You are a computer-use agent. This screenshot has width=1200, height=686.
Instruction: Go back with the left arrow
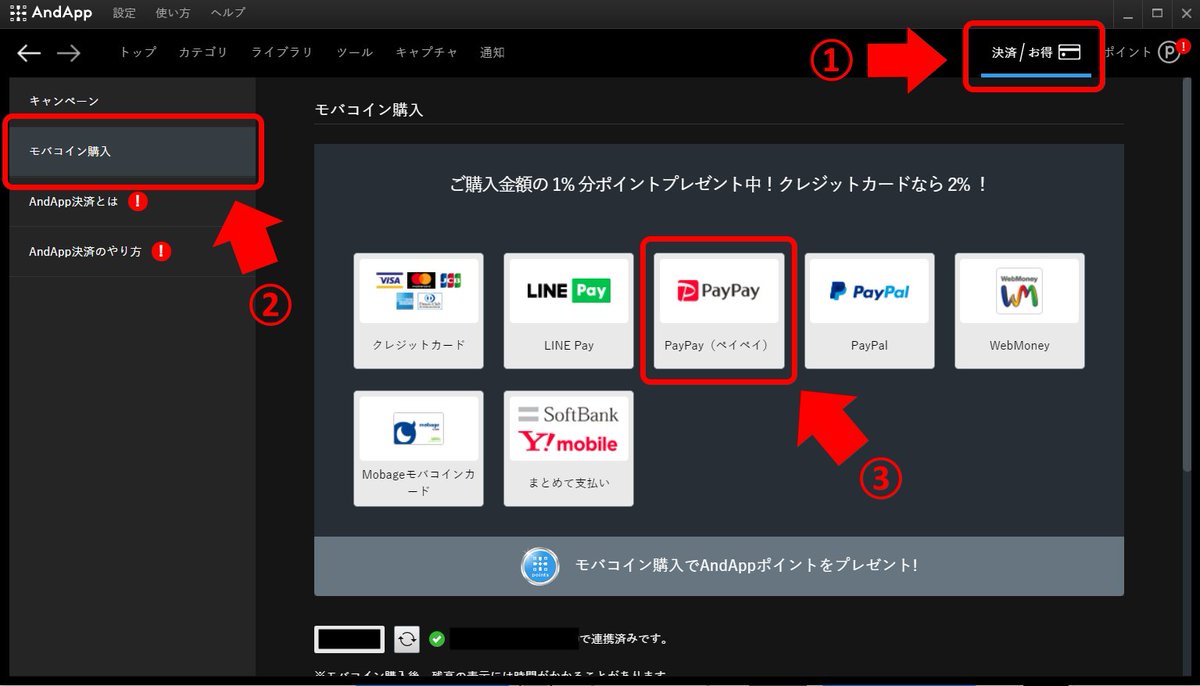[29, 53]
